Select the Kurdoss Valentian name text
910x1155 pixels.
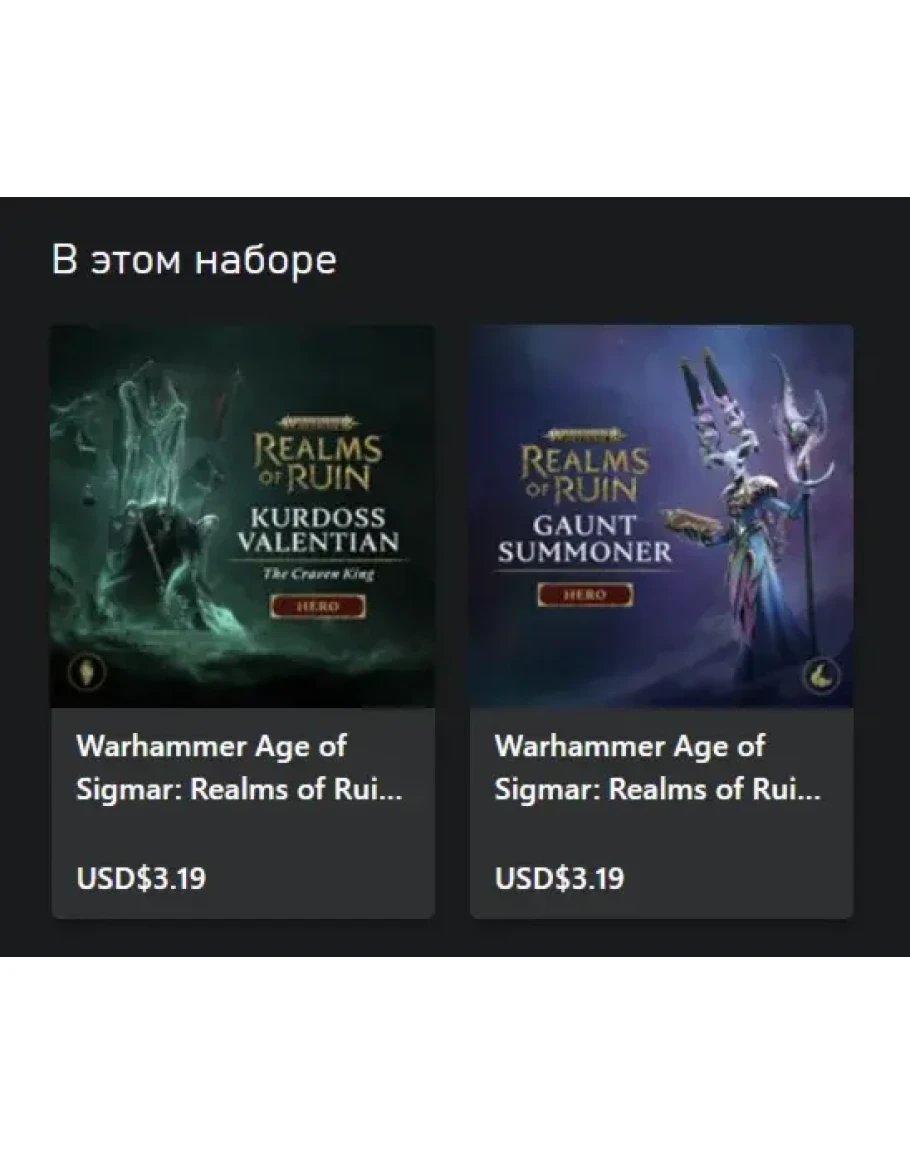click(x=318, y=530)
